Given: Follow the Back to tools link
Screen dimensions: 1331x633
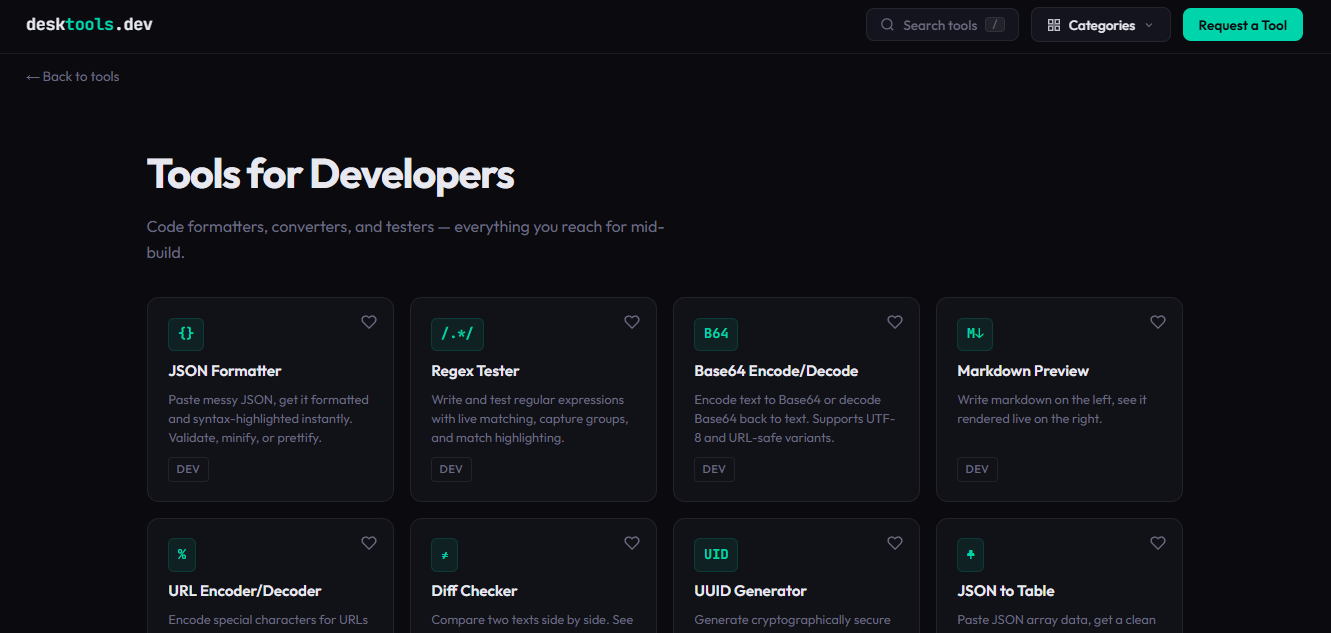Looking at the screenshot, I should click(72, 76).
